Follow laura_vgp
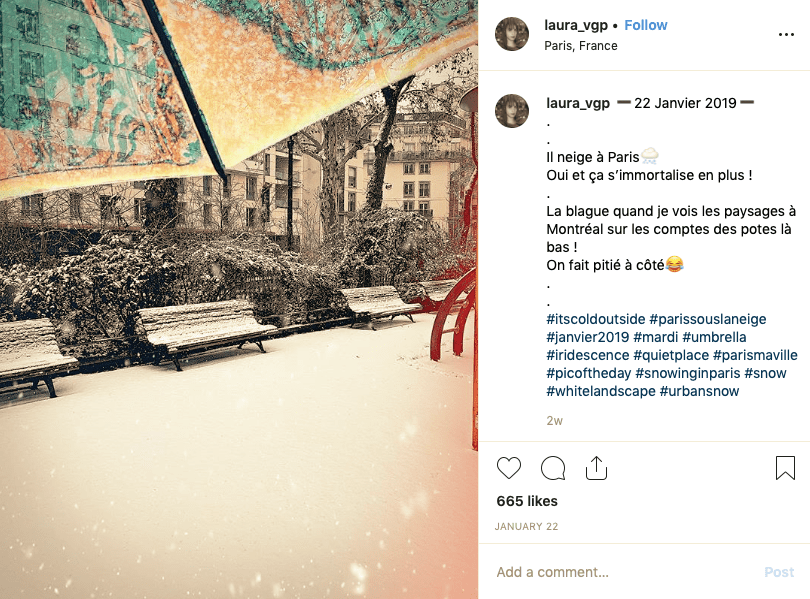 646,25
